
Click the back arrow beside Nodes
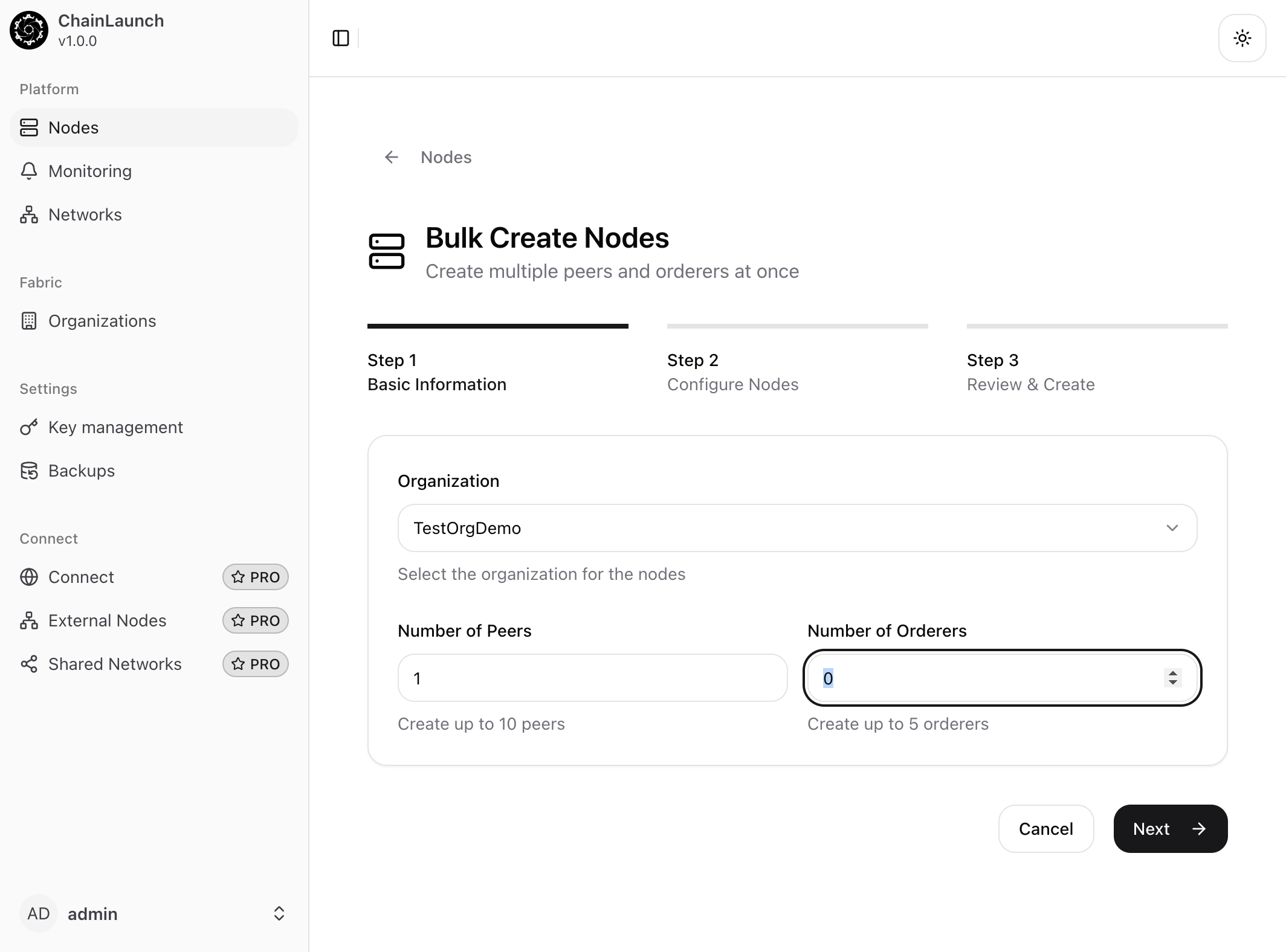pos(392,158)
